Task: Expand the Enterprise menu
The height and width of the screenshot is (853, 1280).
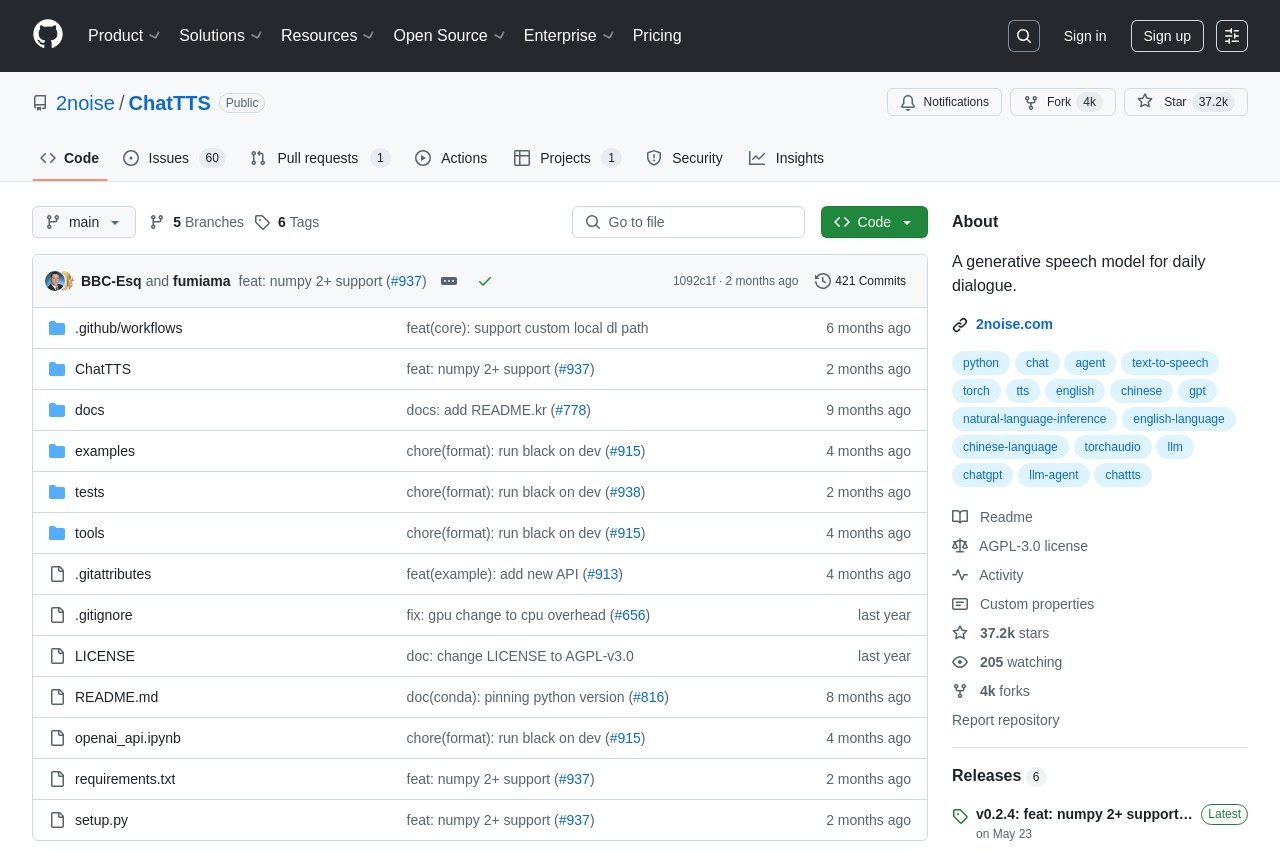Action: point(569,36)
